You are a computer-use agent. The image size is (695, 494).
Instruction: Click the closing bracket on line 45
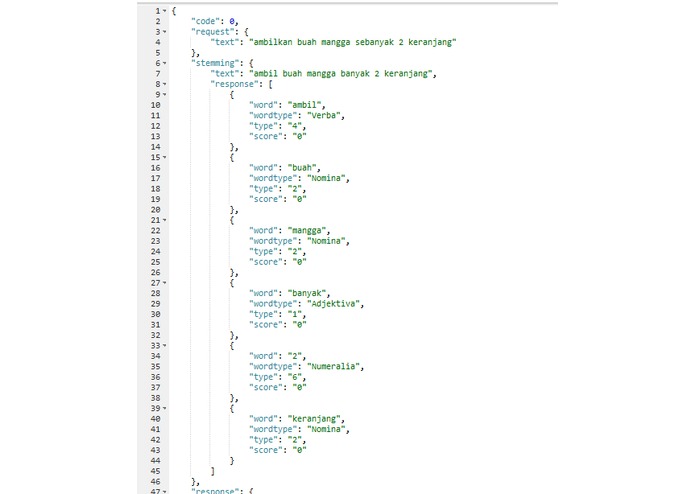(x=213, y=471)
